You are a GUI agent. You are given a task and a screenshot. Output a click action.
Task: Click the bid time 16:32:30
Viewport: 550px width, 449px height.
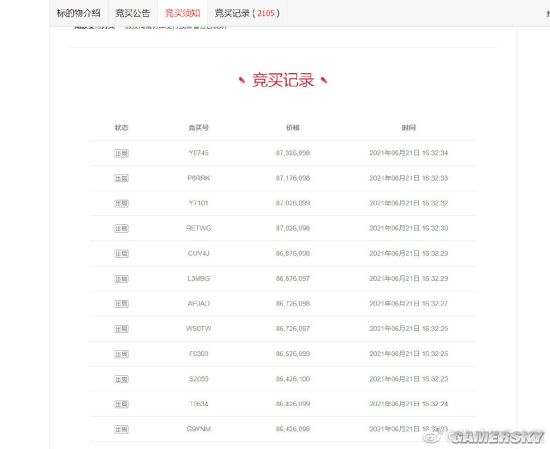coord(409,228)
